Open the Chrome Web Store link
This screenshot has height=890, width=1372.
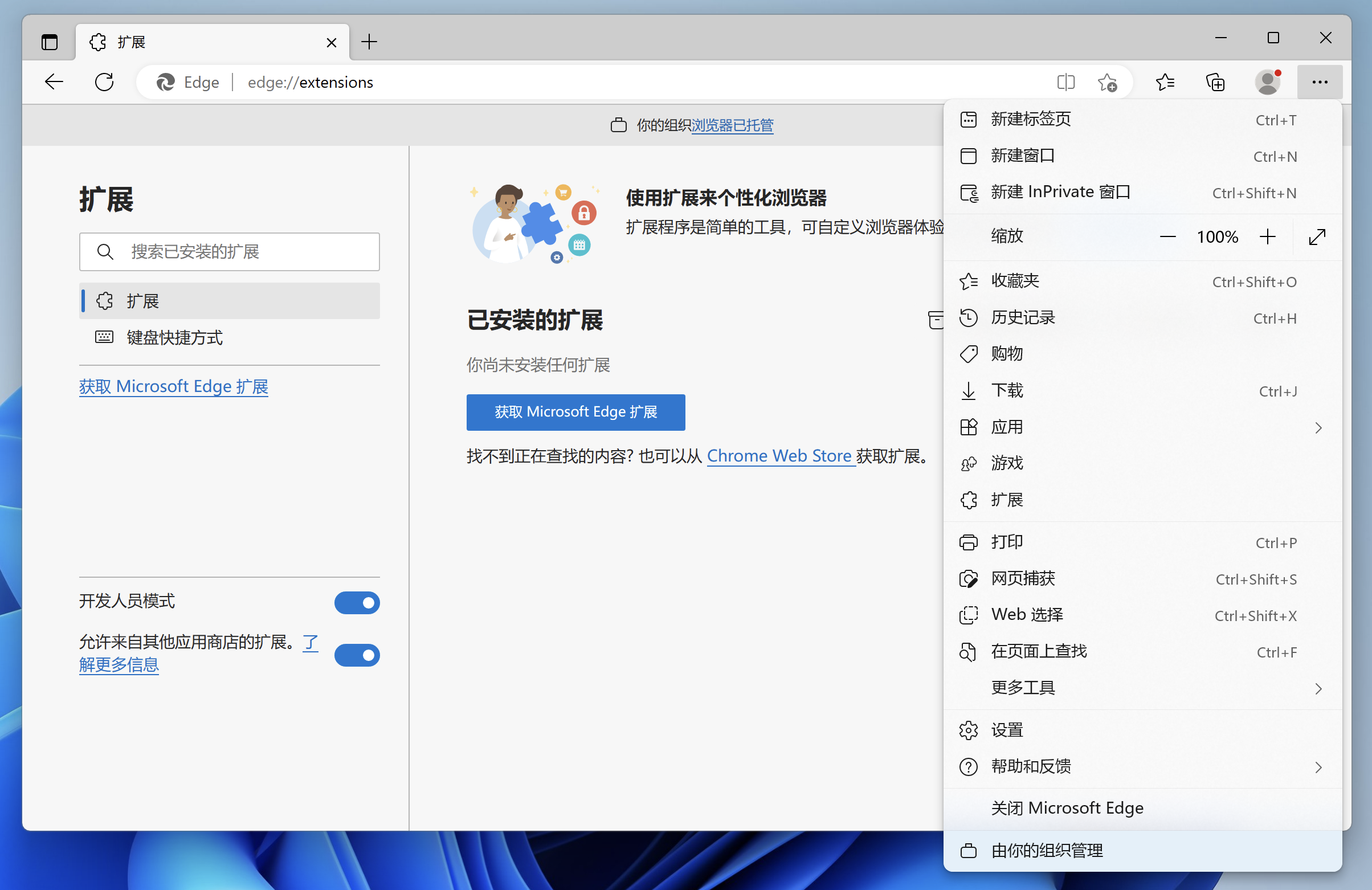pyautogui.click(x=779, y=456)
